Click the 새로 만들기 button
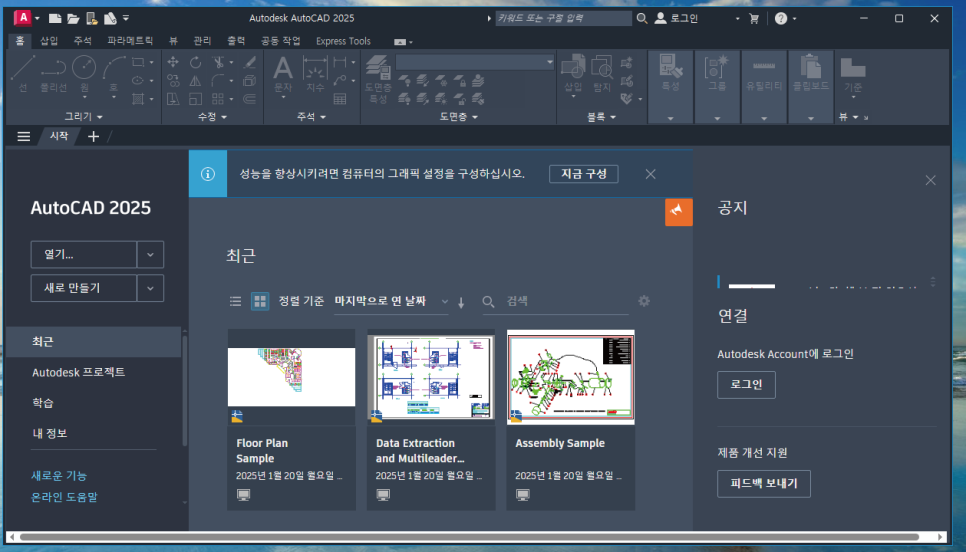The height and width of the screenshot is (552, 966). 84,288
